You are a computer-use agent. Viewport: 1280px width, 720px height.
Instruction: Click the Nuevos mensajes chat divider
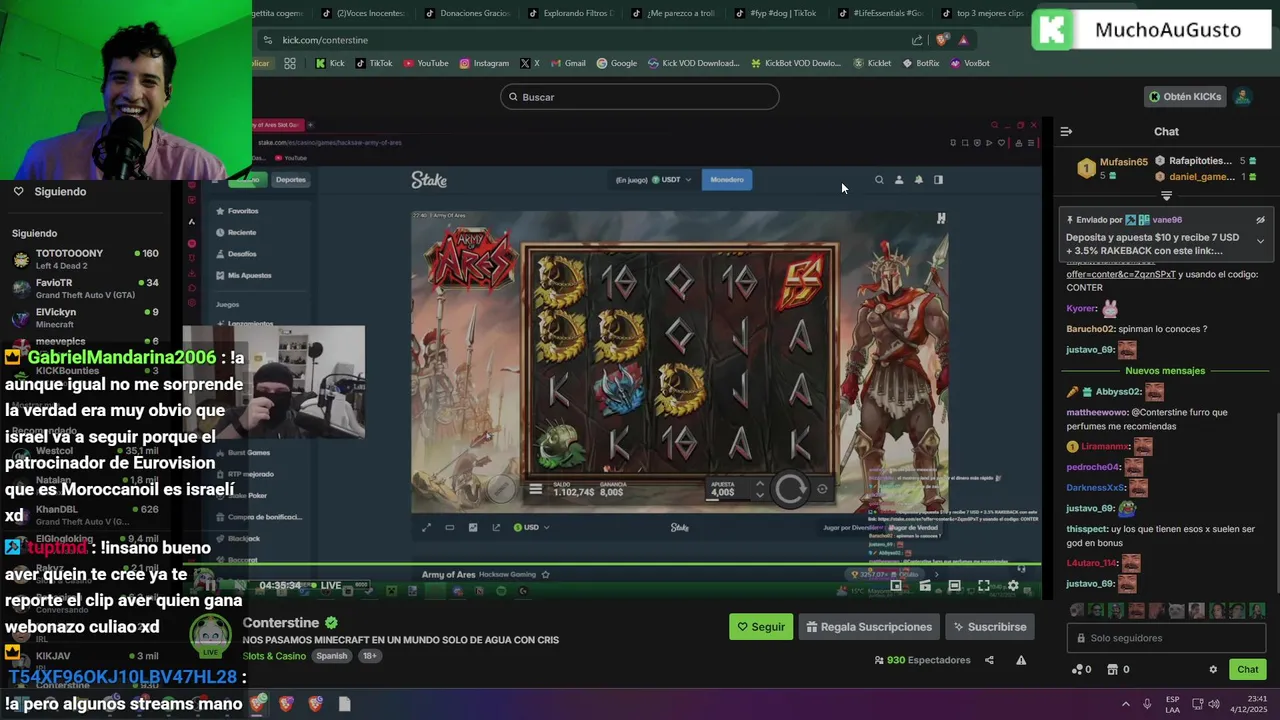coord(1165,370)
